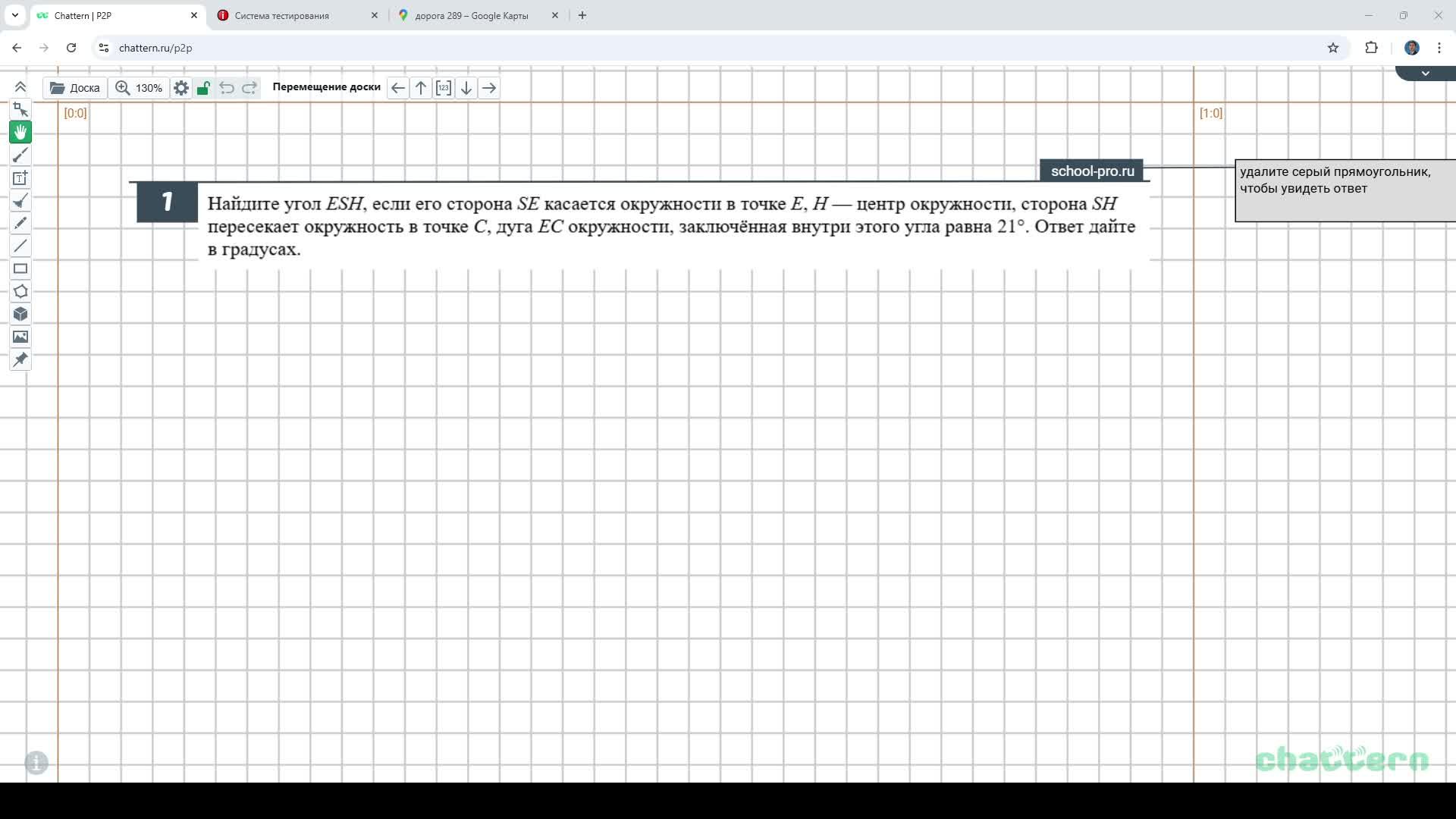Select the 3D cube shape tool
Image resolution: width=1456 pixels, height=819 pixels.
(x=20, y=314)
